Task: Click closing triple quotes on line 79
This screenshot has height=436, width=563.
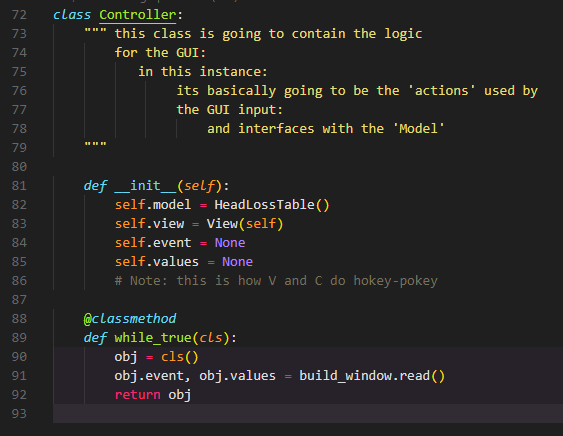Action: 95,144
